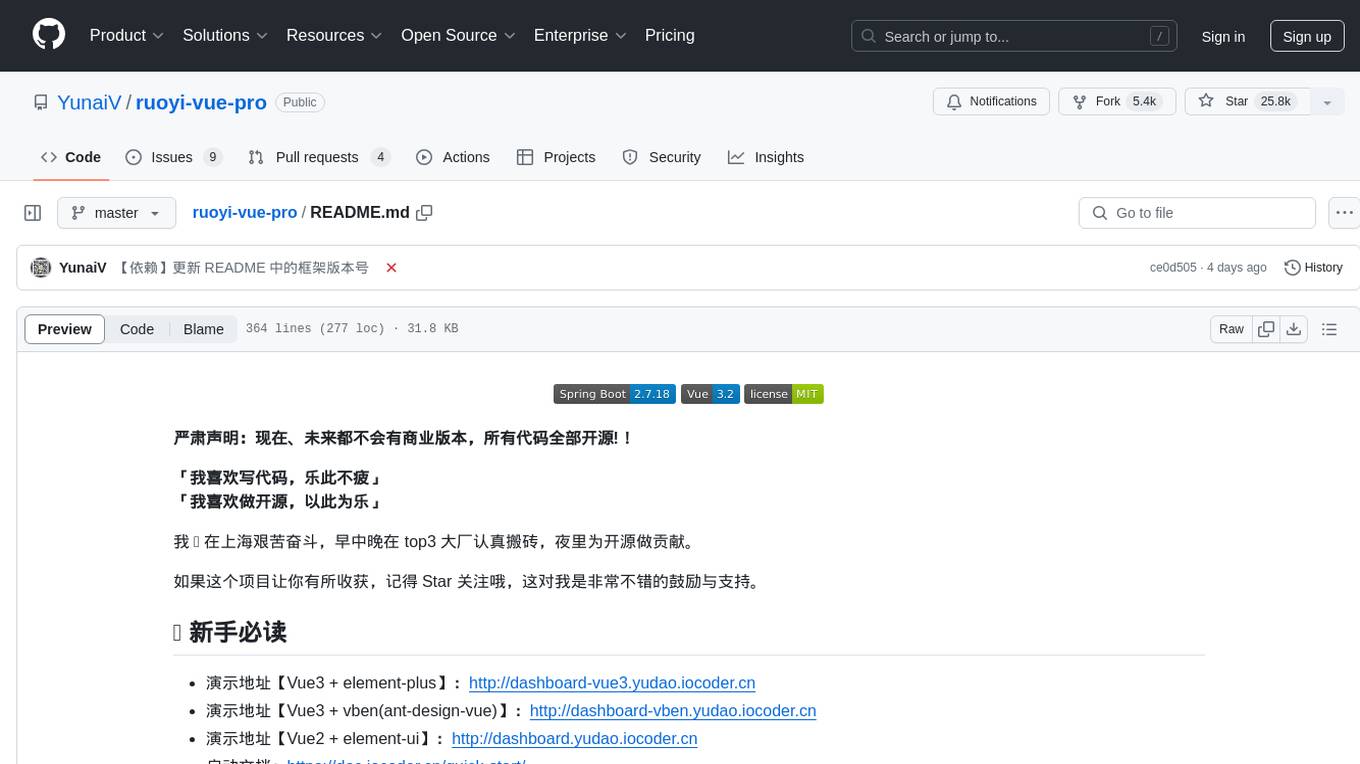
Task: Expand the Solutions dropdown
Action: 225,35
